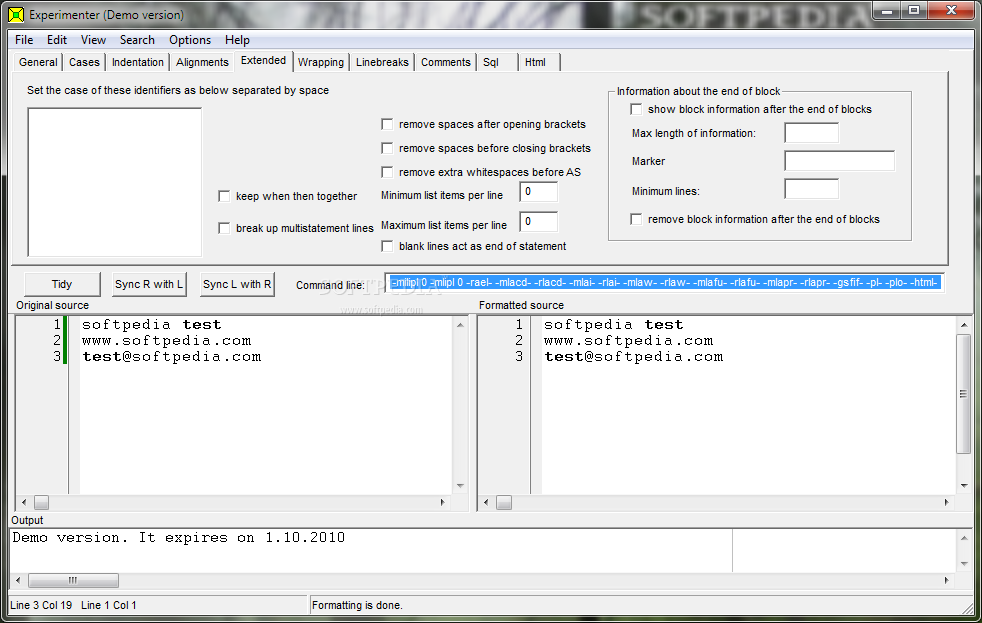Click scroll right arrow in Output panel
The height and width of the screenshot is (623, 982).
coord(946,580)
